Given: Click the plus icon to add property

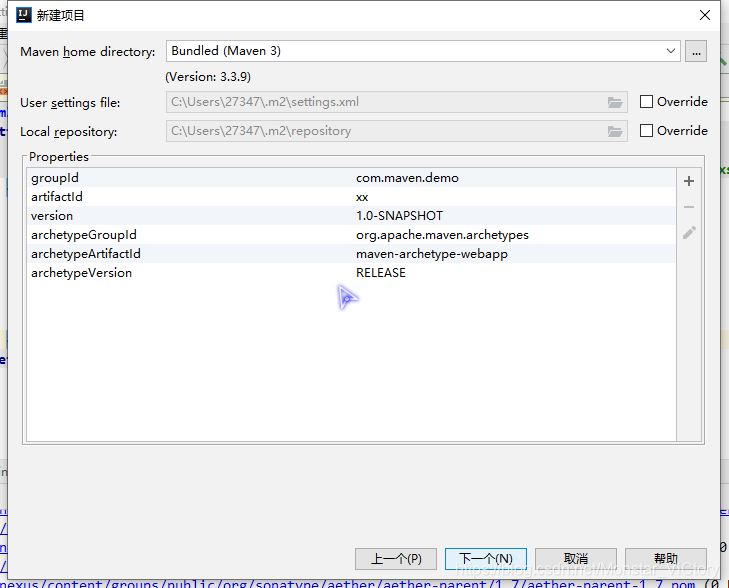Looking at the screenshot, I should click(689, 181).
